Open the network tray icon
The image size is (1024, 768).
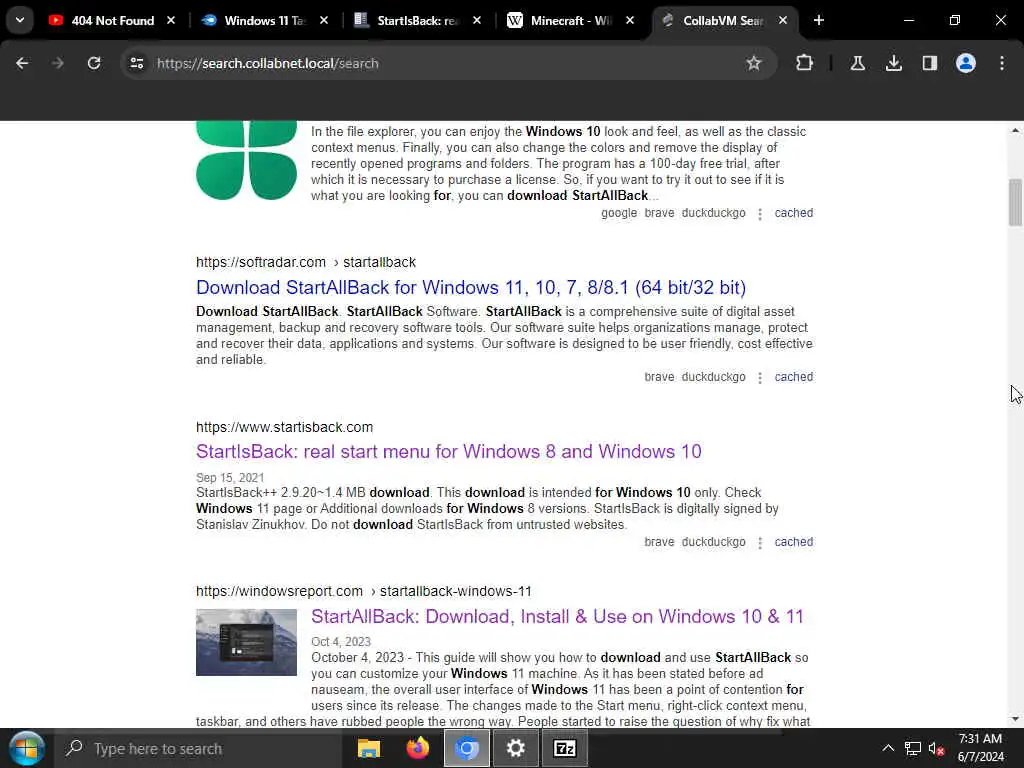click(x=913, y=748)
